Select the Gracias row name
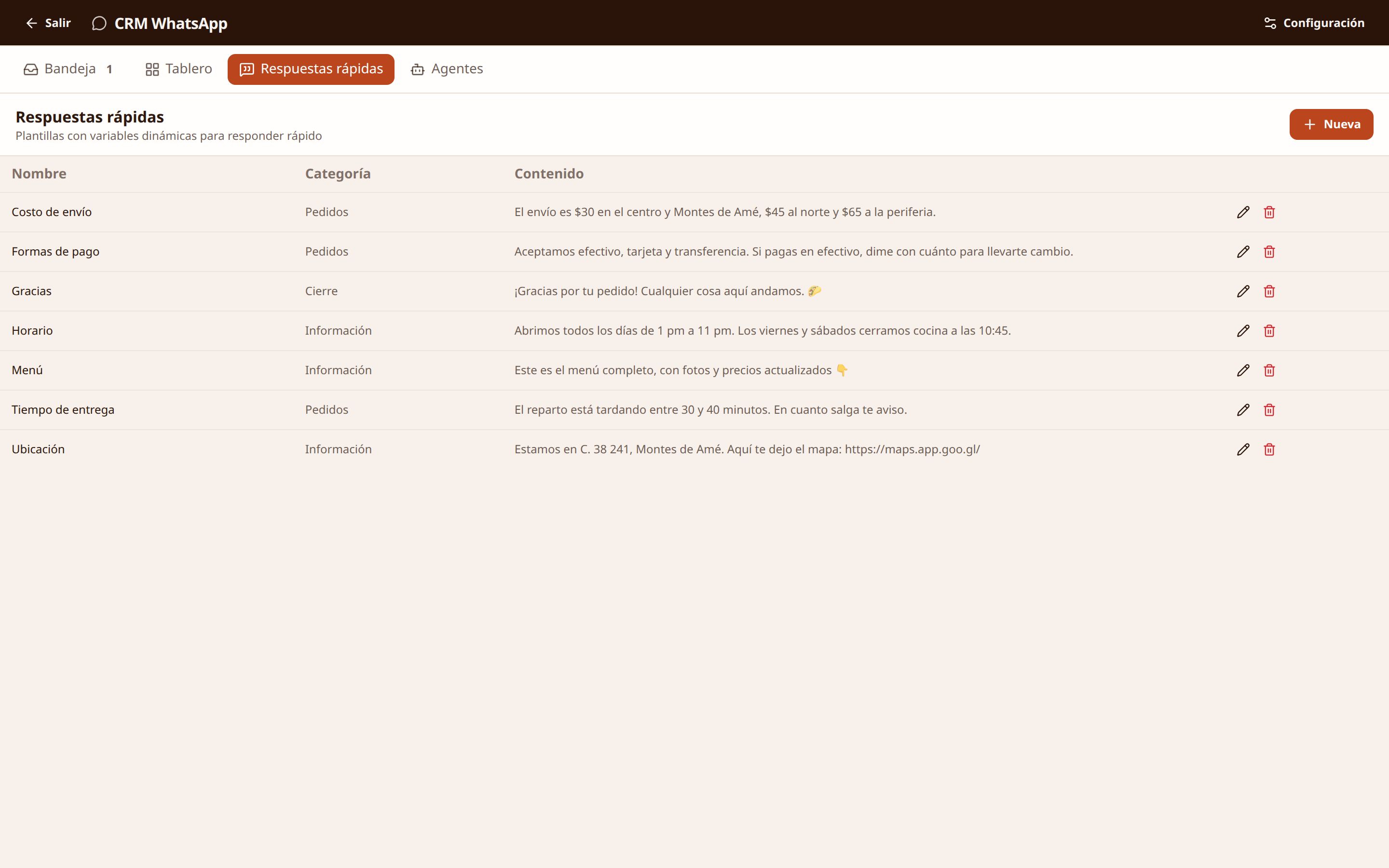The height and width of the screenshot is (868, 1389). 31,292
